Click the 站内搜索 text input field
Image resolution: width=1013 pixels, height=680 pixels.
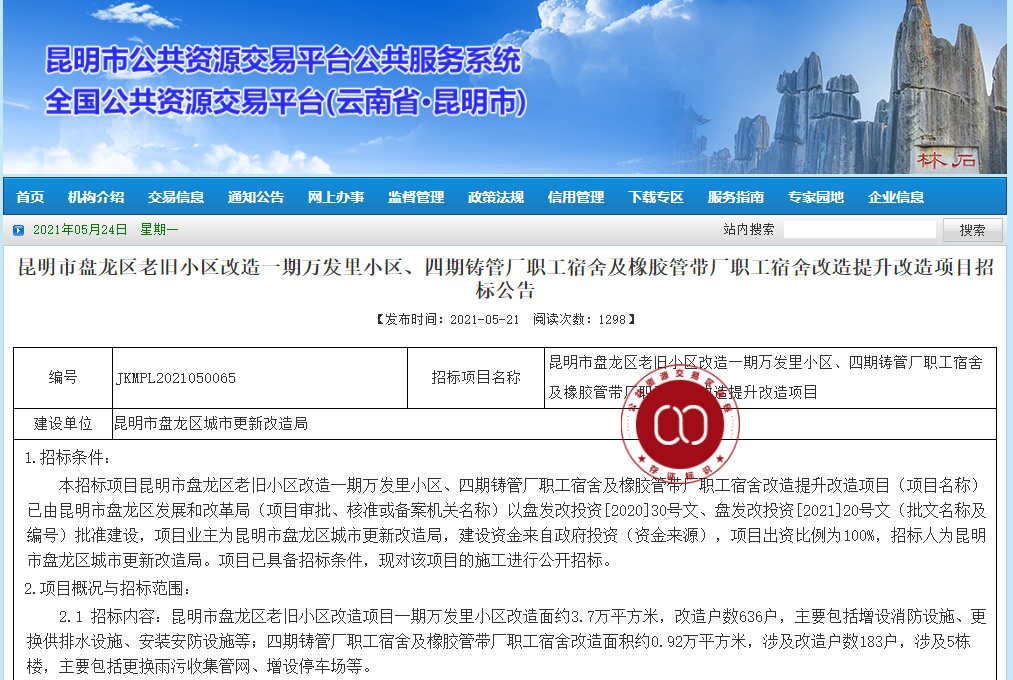[x=859, y=230]
